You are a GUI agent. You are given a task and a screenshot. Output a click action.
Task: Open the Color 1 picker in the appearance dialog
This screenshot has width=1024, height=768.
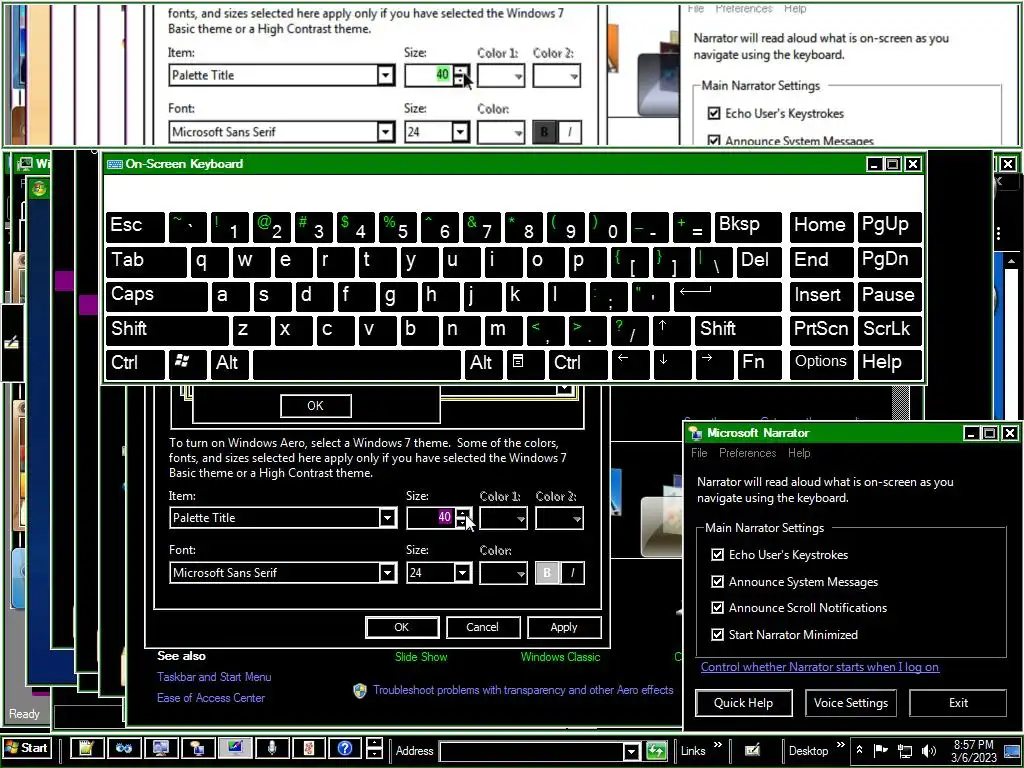(x=503, y=519)
